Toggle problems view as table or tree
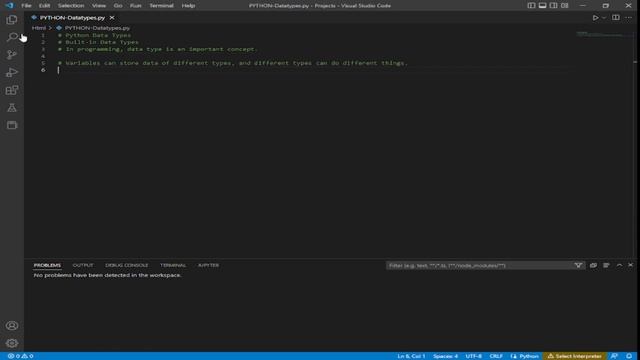 pyautogui.click(x=606, y=265)
